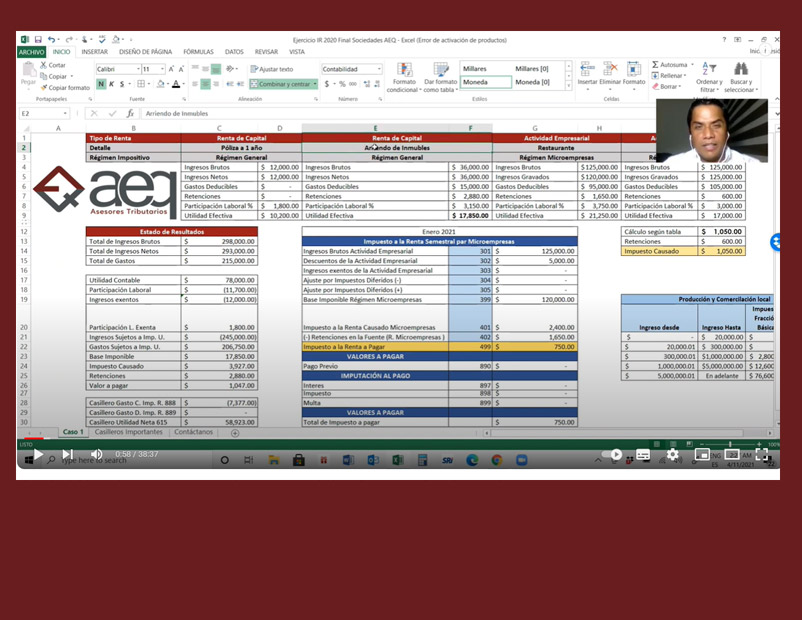The height and width of the screenshot is (620, 802).
Task: Click the Bold (N) formatting icon
Action: pos(101,84)
